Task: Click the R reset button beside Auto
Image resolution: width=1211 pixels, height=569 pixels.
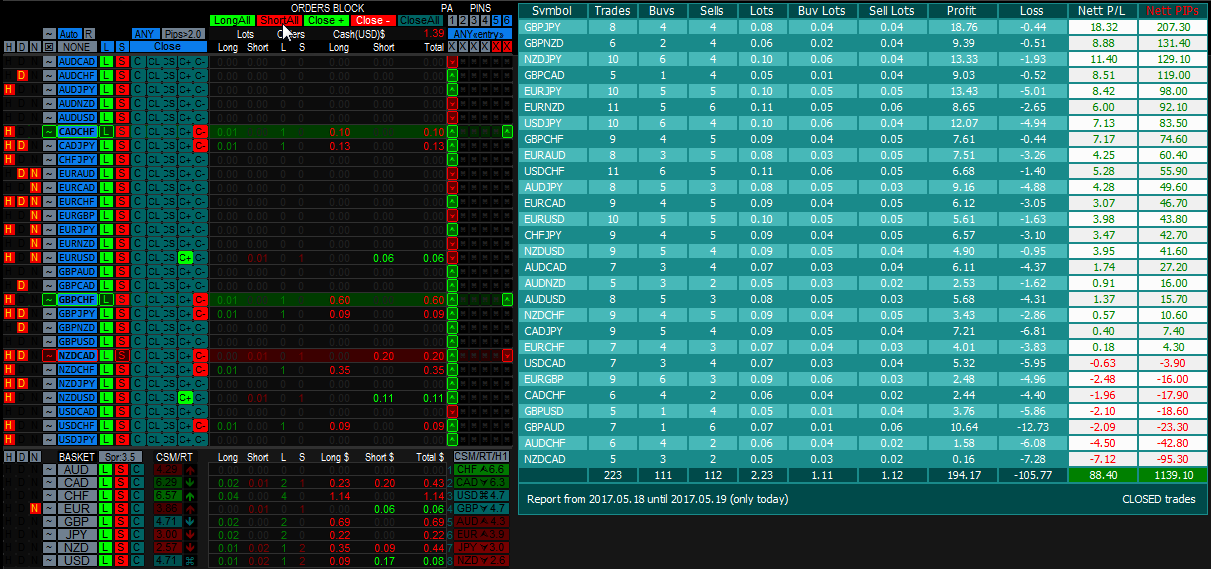Action: point(89,33)
